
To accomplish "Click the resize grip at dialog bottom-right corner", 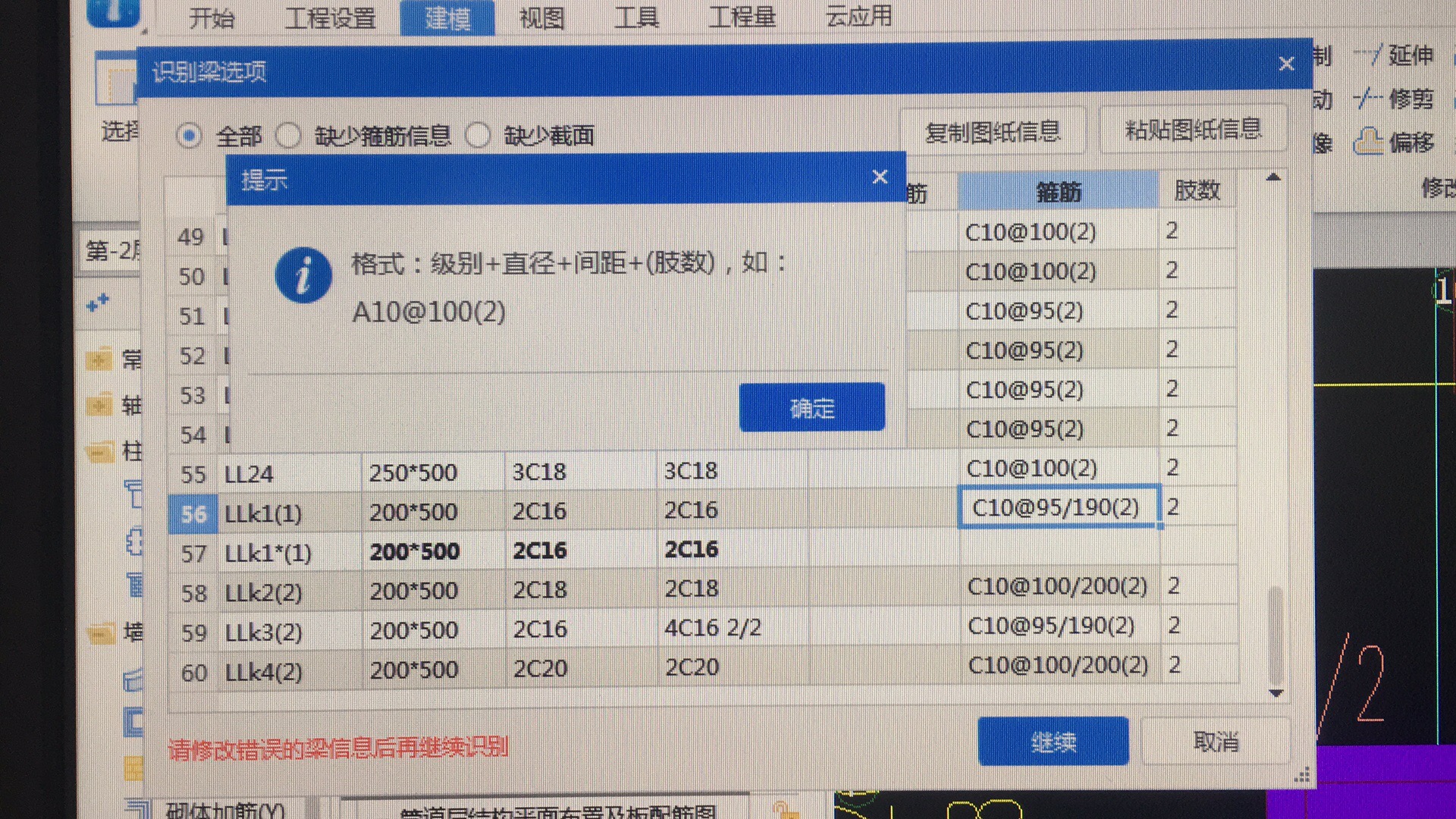I will tap(1301, 776).
